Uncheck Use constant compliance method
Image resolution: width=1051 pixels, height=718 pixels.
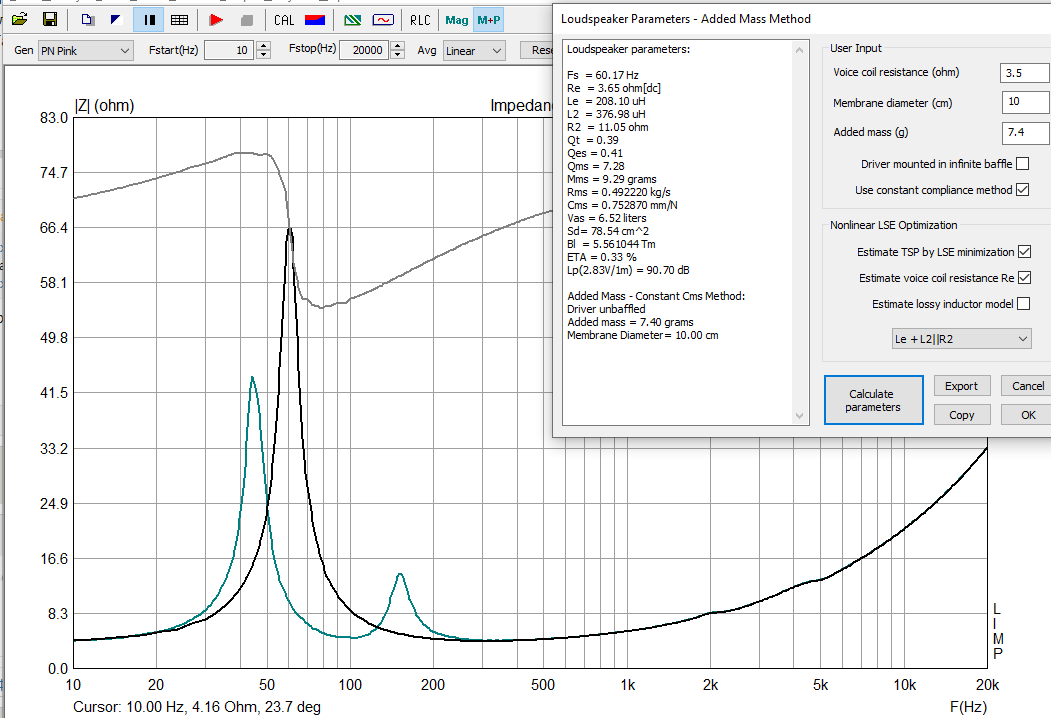[x=1022, y=190]
